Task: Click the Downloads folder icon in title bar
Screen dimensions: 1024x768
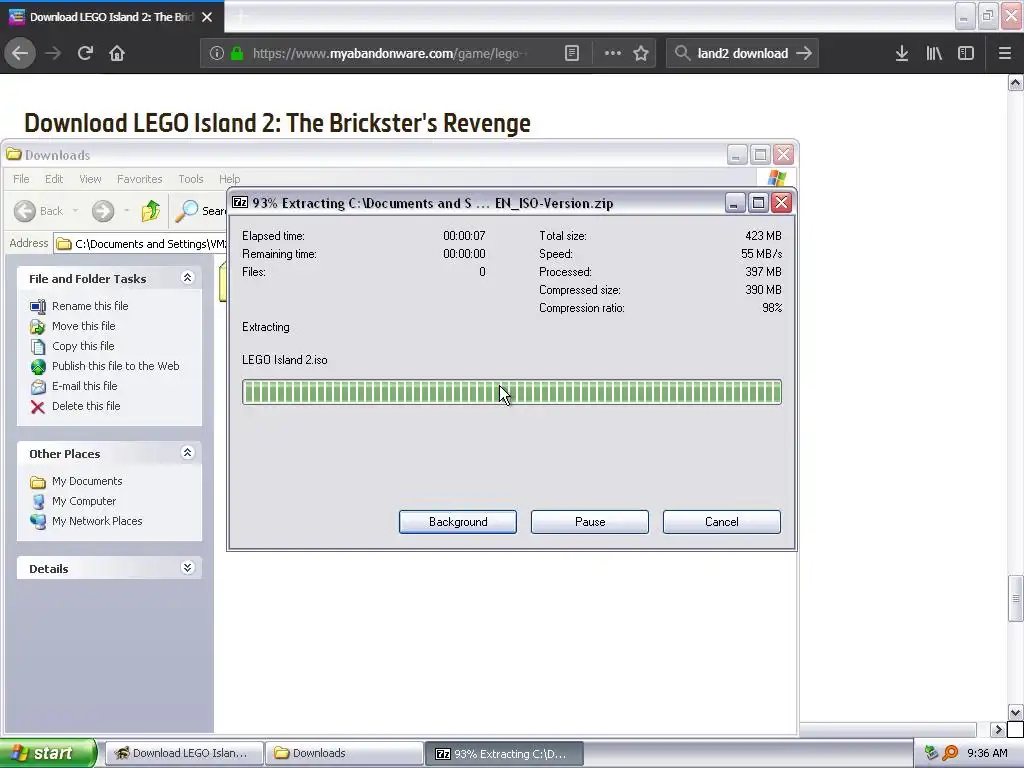Action: click(14, 155)
